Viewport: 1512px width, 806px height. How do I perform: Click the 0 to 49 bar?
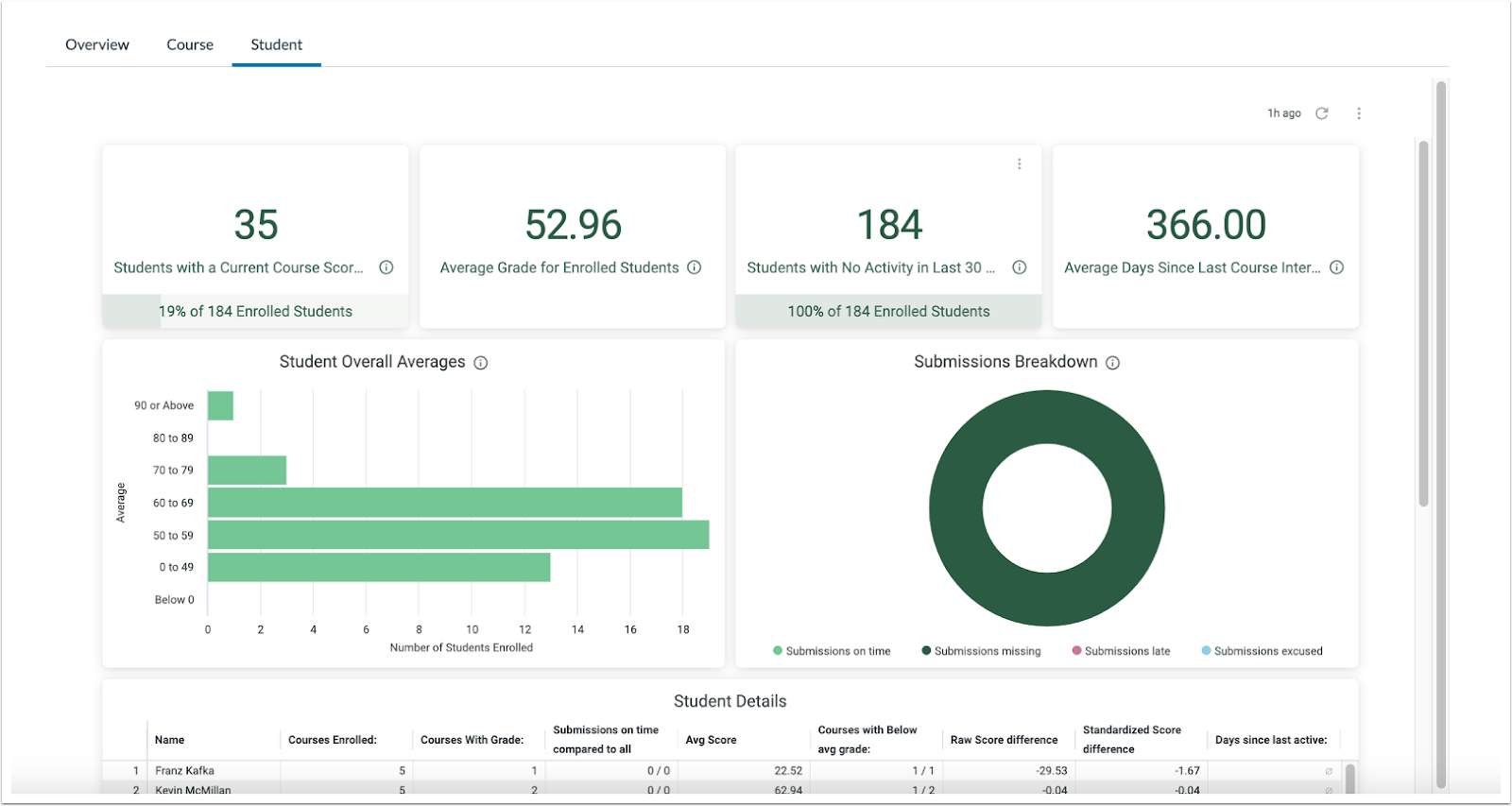[x=379, y=567]
